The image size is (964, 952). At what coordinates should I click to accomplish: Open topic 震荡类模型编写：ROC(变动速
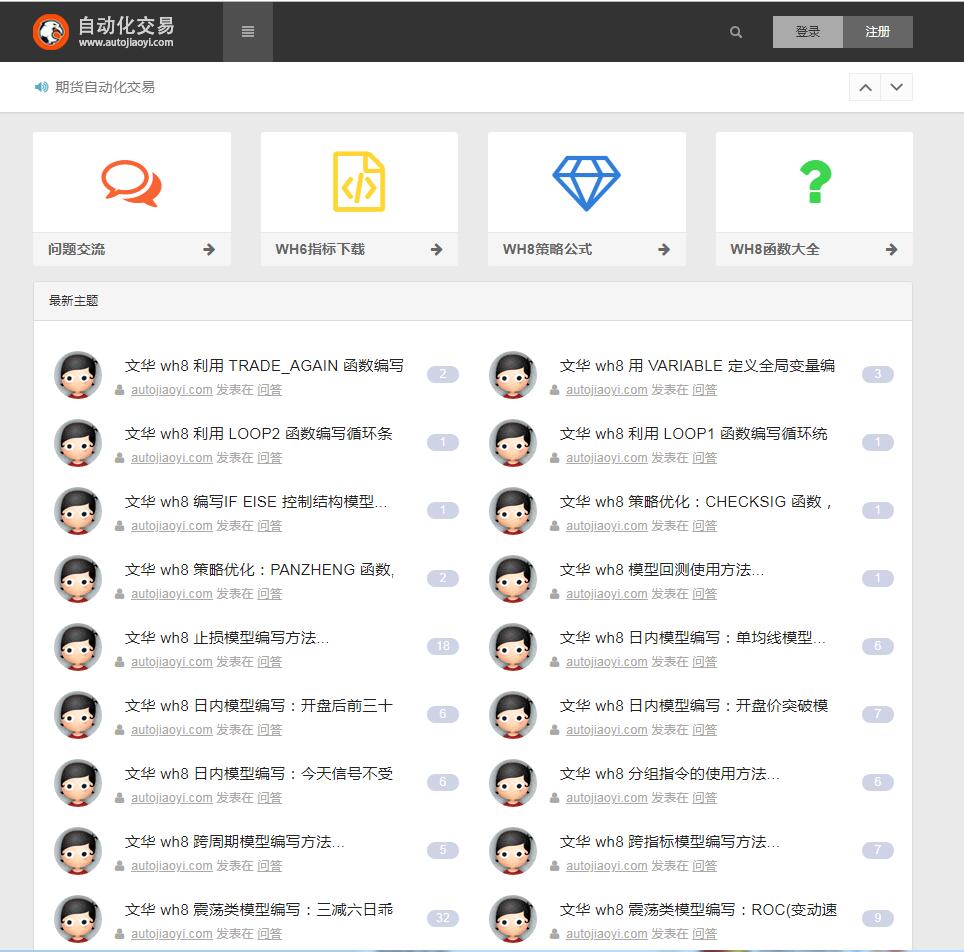pyautogui.click(x=698, y=910)
